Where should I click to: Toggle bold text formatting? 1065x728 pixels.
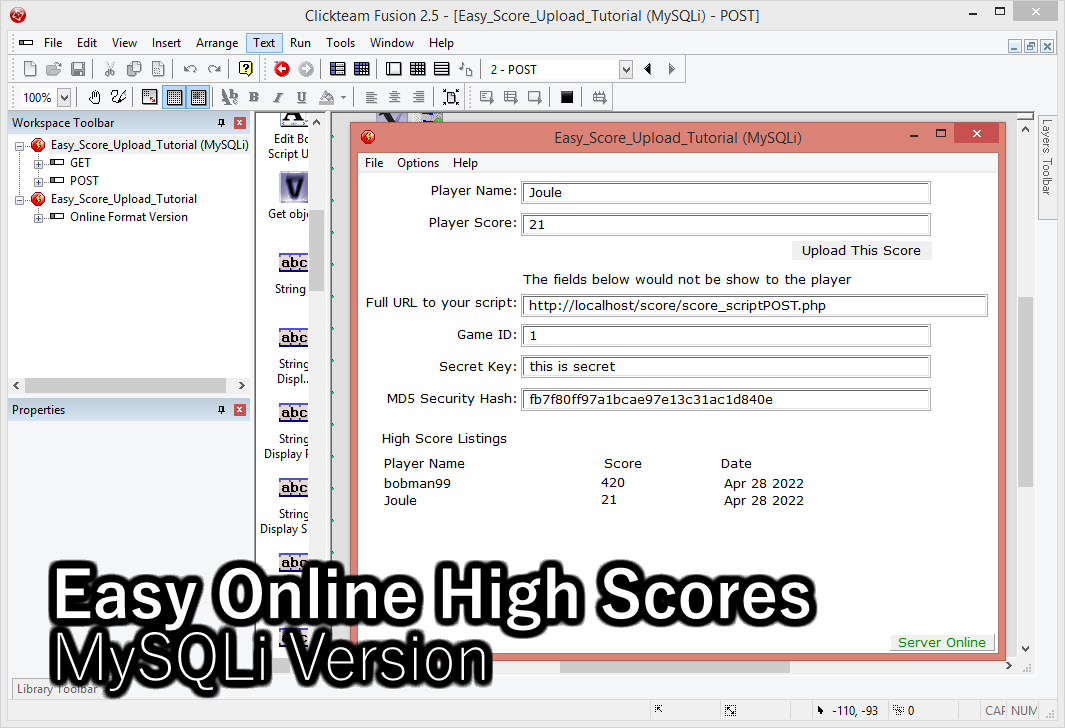254,98
